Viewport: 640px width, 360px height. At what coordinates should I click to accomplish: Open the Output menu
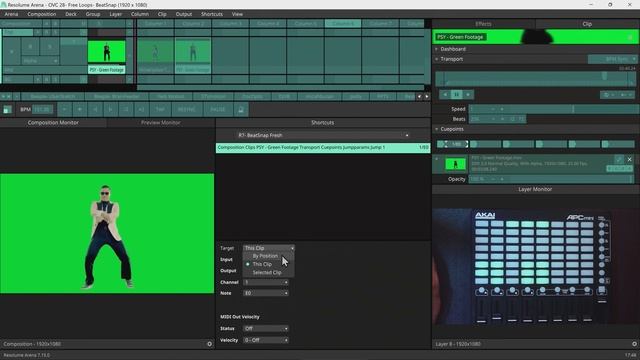tap(184, 14)
